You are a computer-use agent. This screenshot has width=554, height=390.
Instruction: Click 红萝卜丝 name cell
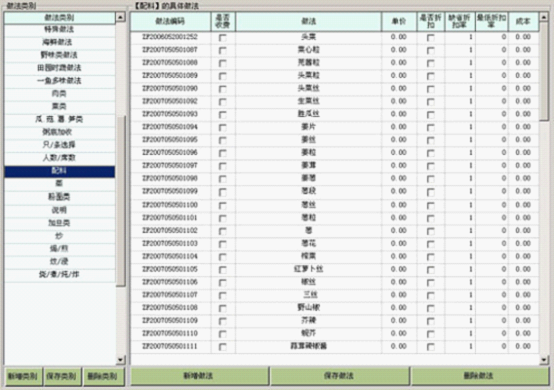pos(308,269)
